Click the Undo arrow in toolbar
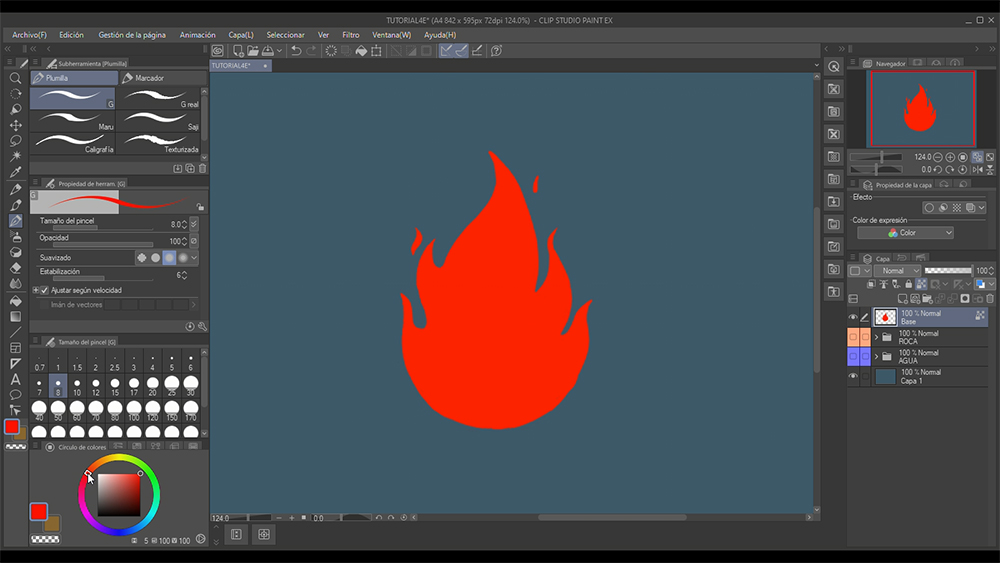1000x563 pixels. coord(296,50)
